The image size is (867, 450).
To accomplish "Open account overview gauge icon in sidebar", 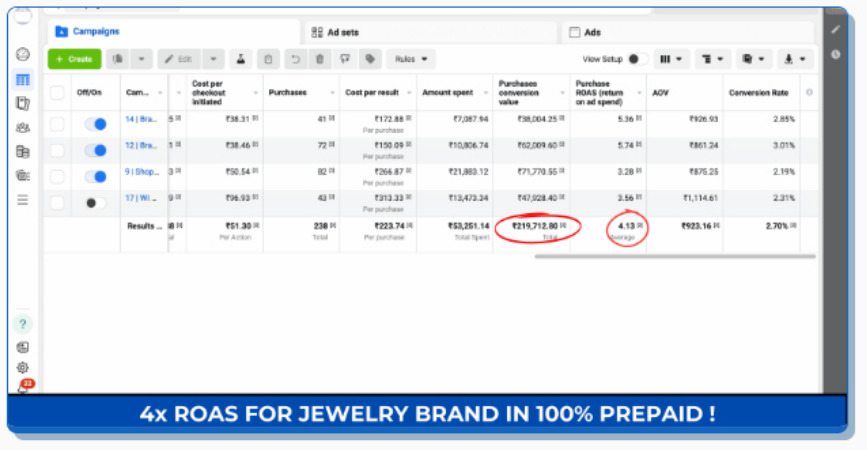I will tap(23, 54).
